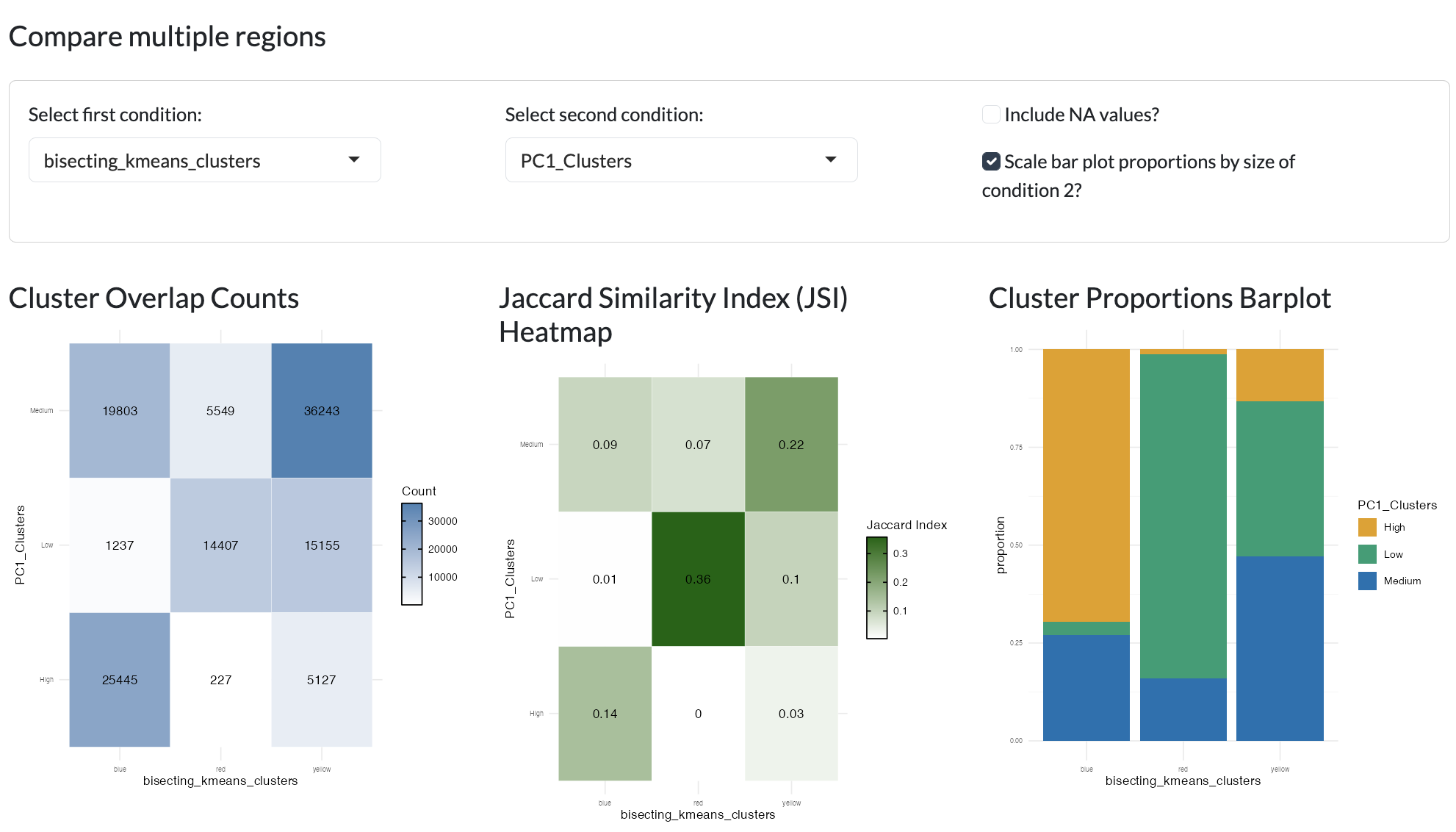Click the green Low segment of red bar
The width and height of the screenshot is (1456, 832).
(x=1183, y=516)
